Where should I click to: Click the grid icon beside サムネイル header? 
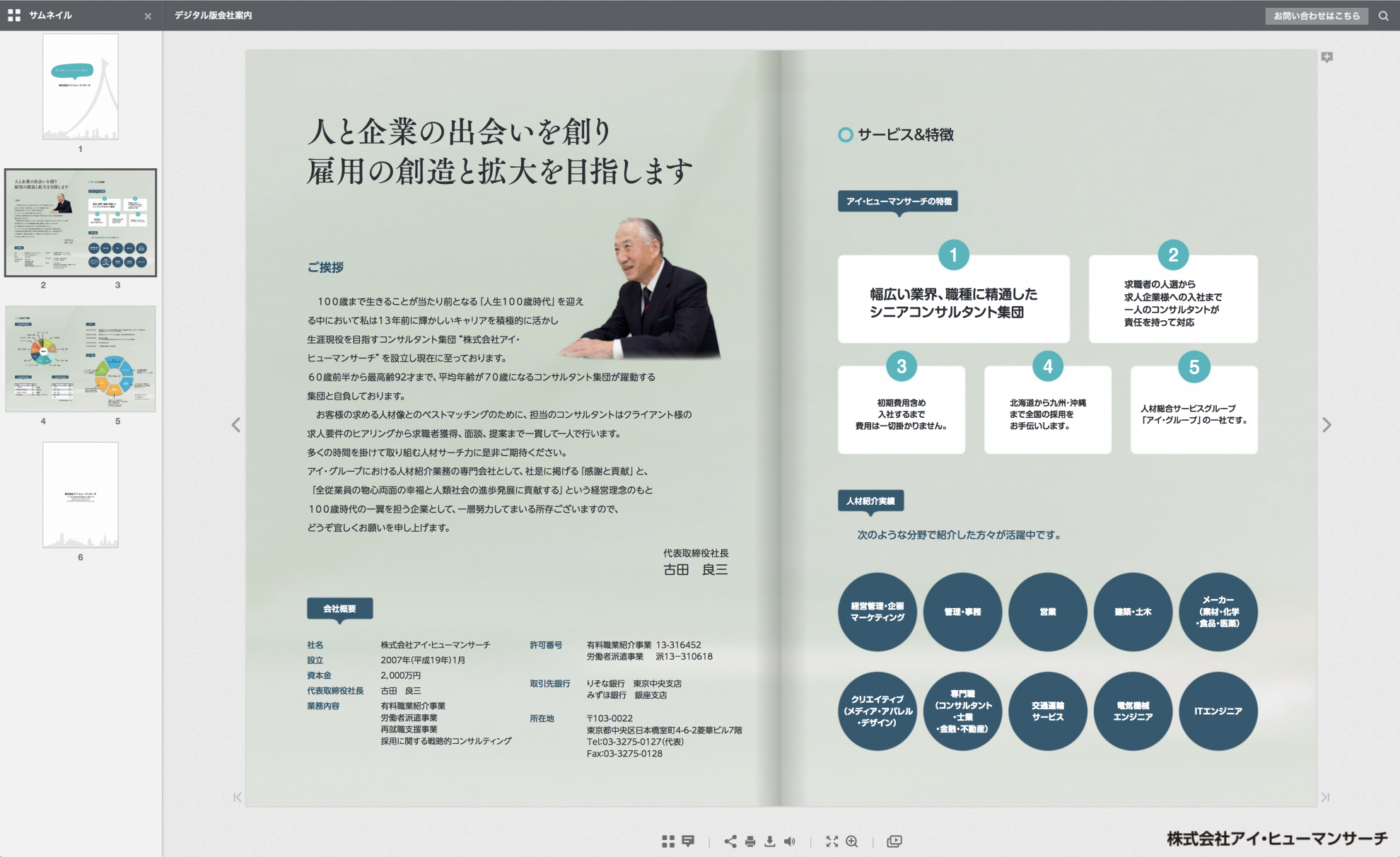coord(13,15)
